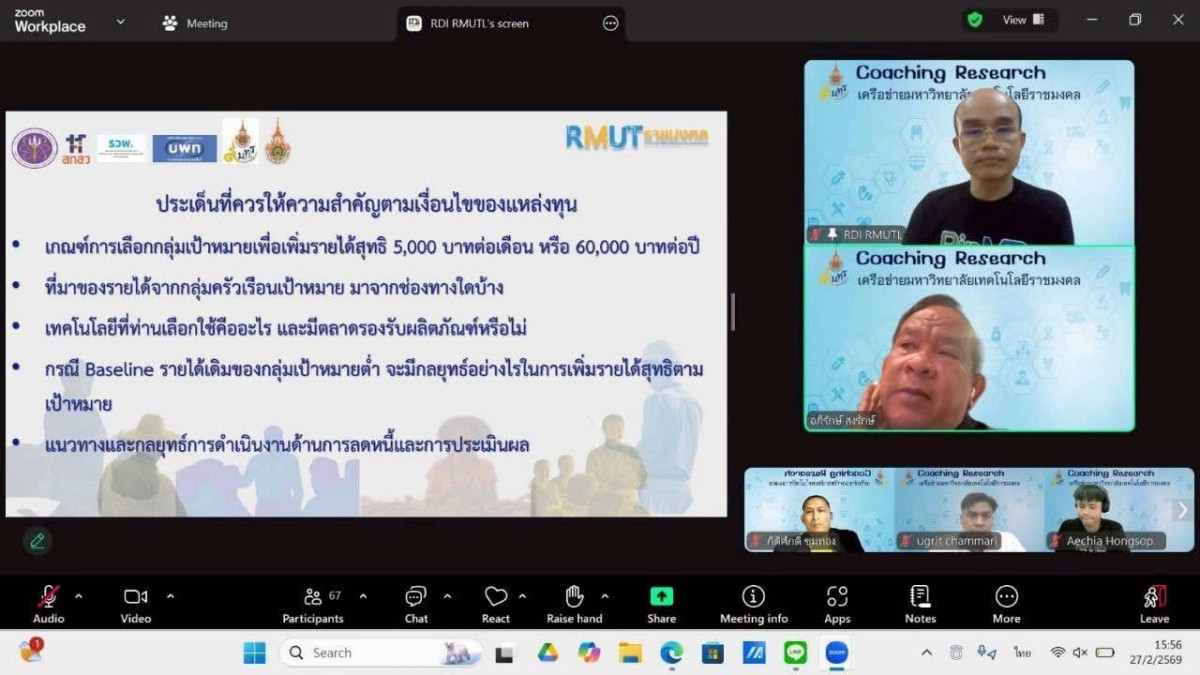This screenshot has width=1200, height=675.
Task: Expand video options arrow next to Video
Action: 170,596
